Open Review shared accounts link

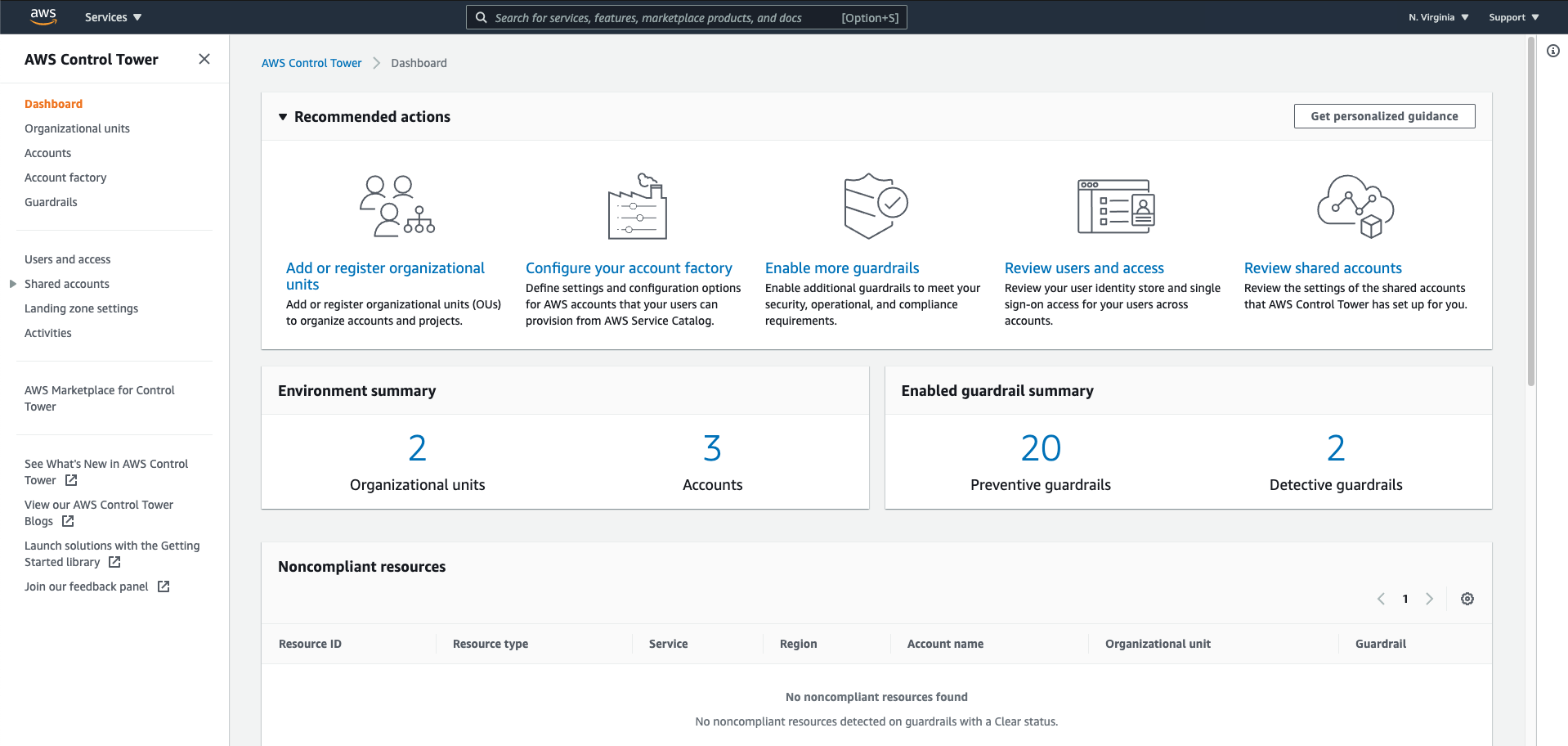(1323, 268)
